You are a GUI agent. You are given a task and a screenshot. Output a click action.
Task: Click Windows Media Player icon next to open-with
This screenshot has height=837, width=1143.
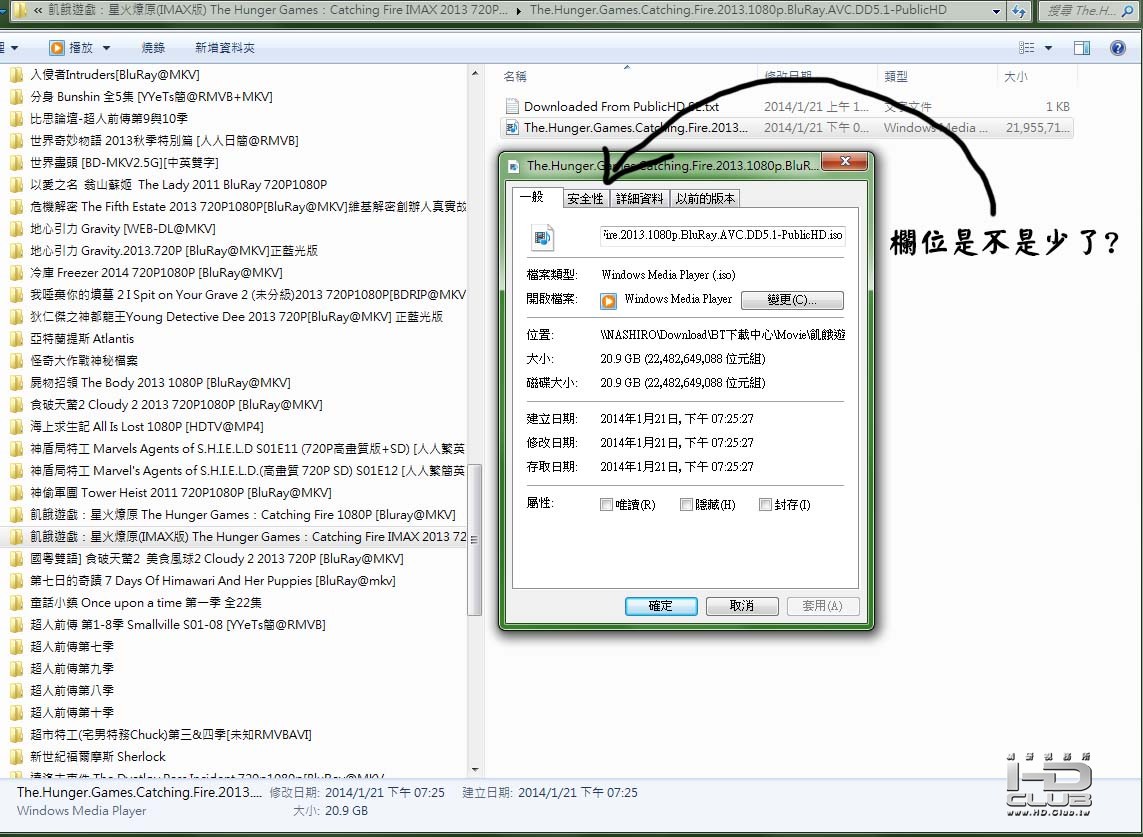(609, 300)
